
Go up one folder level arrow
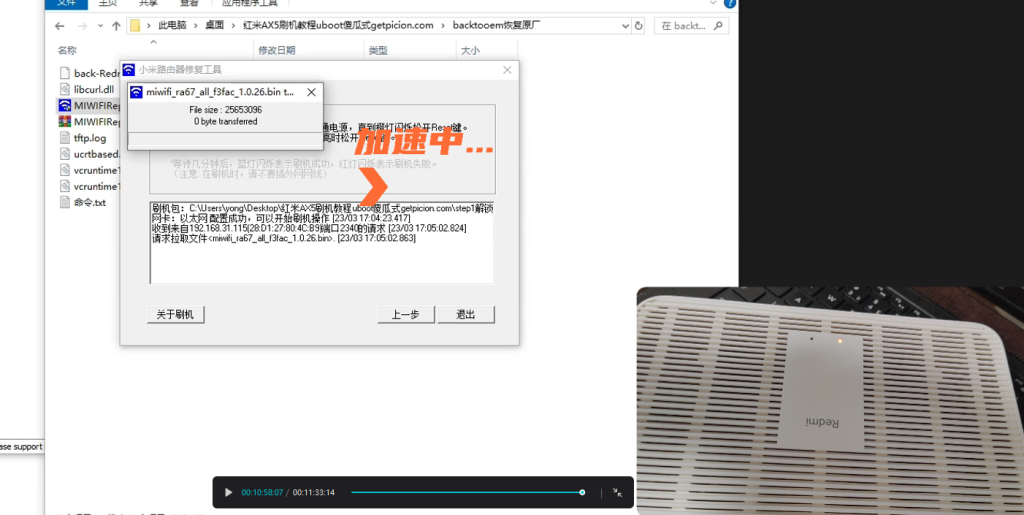coord(116,26)
